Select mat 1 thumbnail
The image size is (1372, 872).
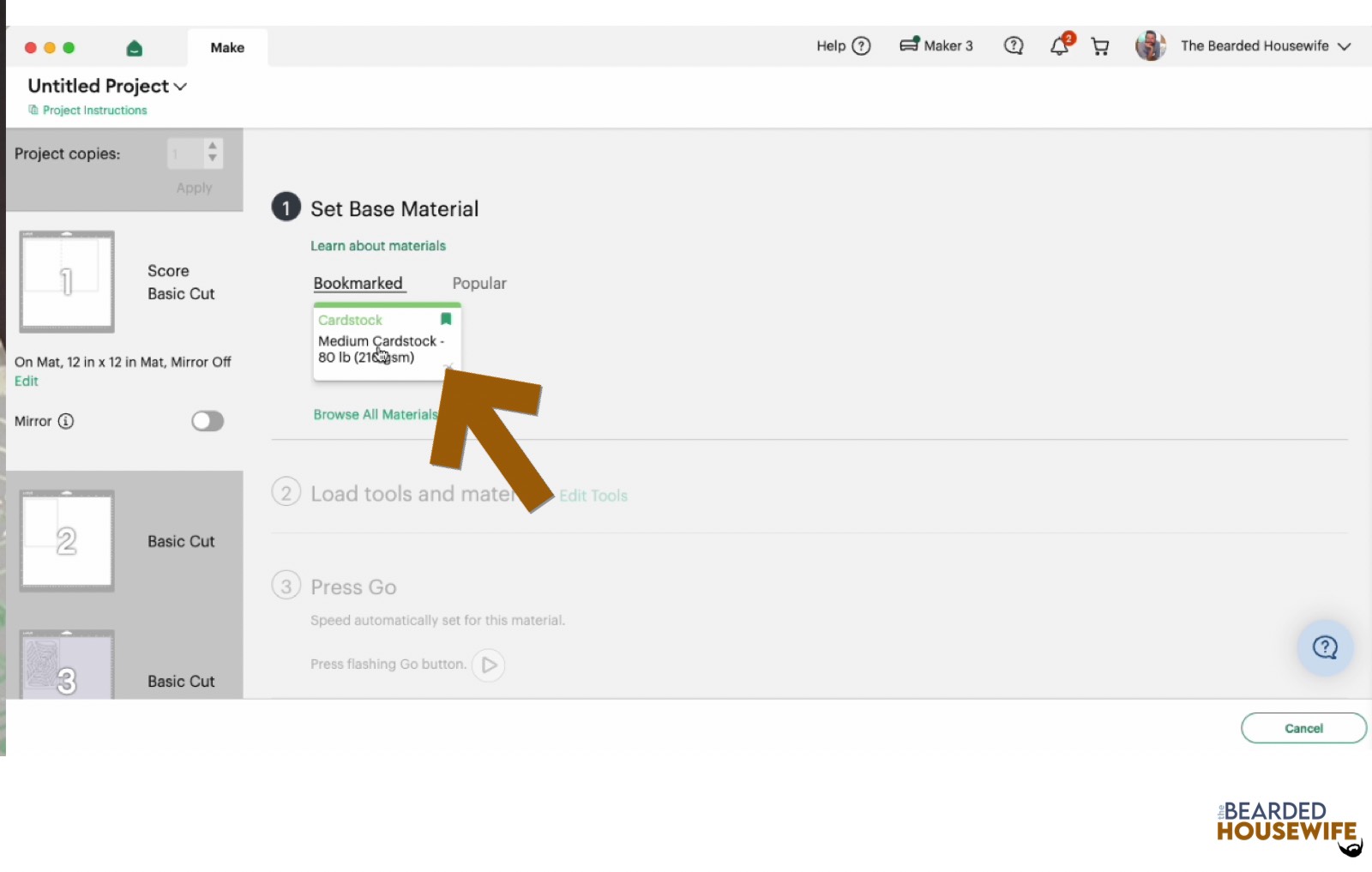[67, 281]
